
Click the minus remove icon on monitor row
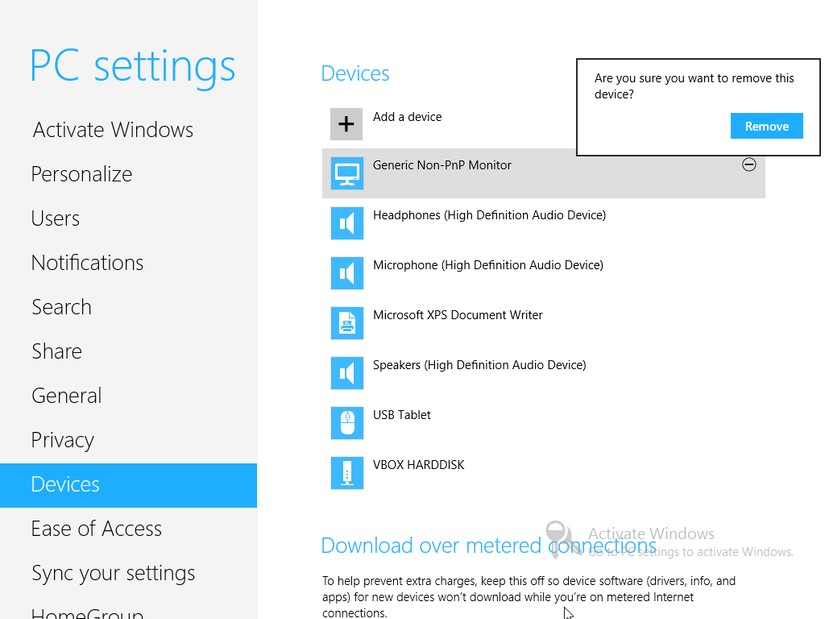click(749, 164)
